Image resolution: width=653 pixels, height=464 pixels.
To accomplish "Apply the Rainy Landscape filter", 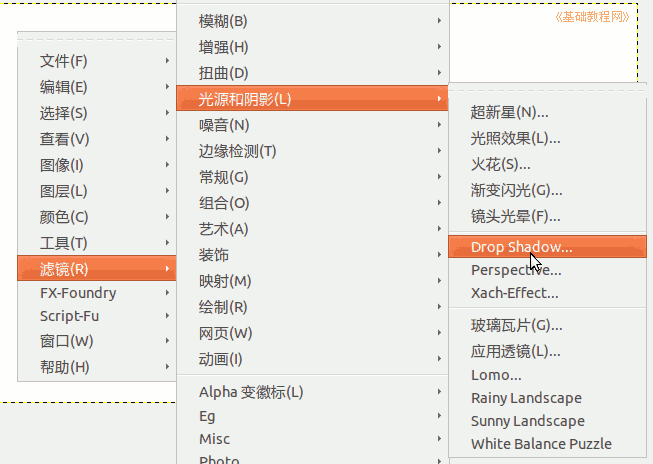I will pos(547,398).
